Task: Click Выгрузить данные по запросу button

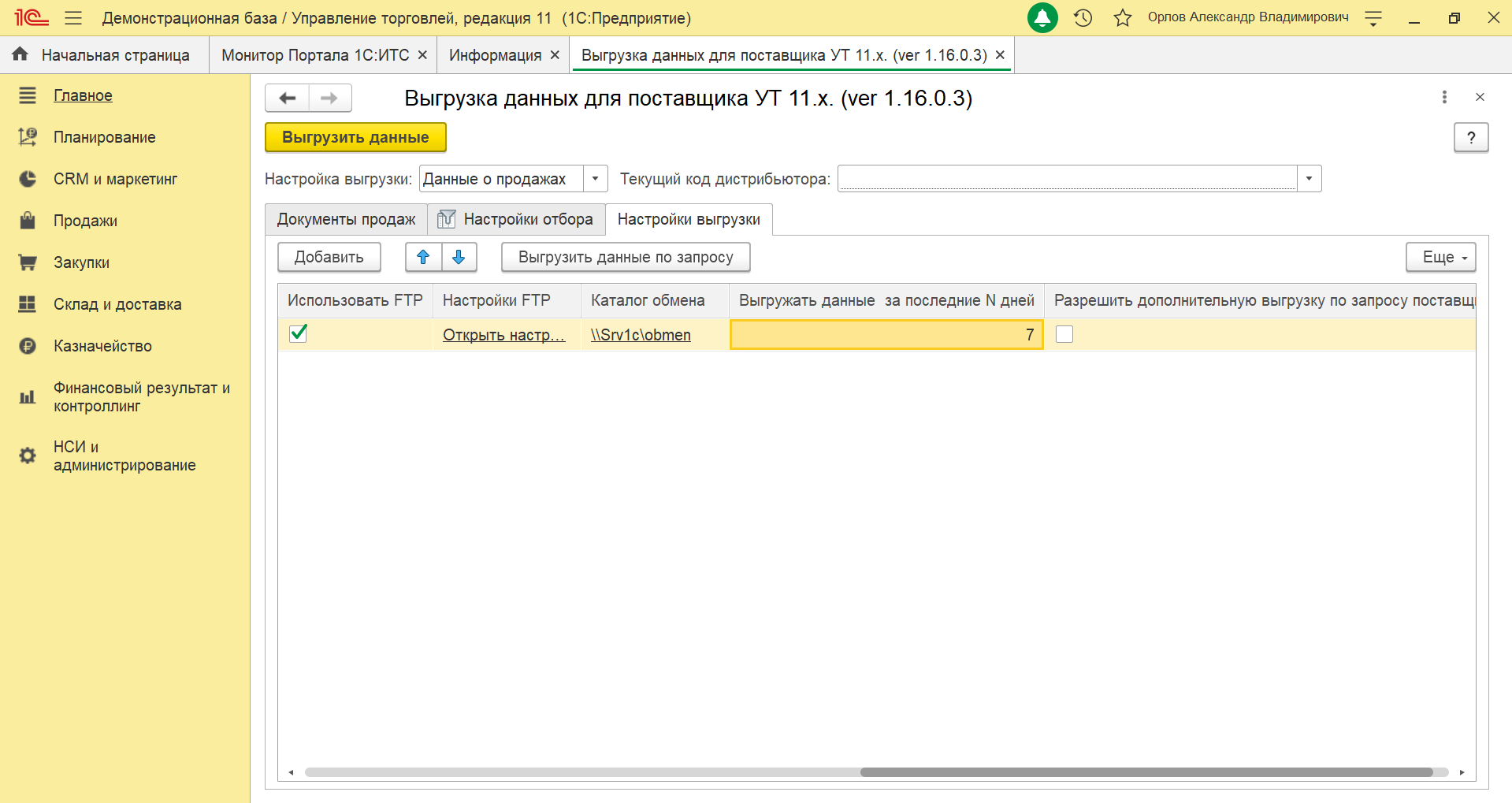Action: coord(626,257)
